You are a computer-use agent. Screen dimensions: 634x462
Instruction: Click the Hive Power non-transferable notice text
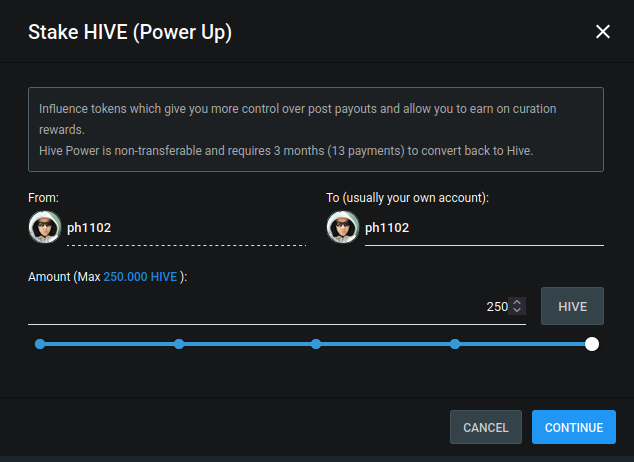286,151
